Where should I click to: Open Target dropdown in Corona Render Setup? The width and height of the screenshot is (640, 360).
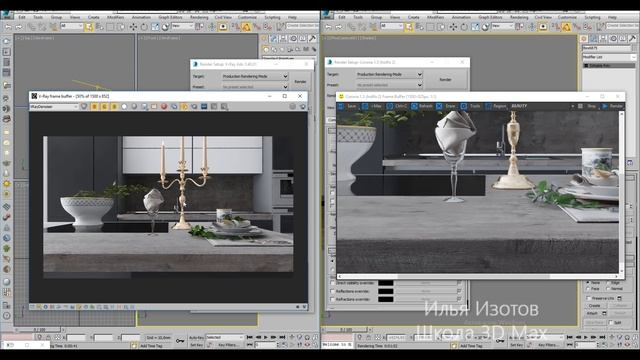pyautogui.click(x=389, y=74)
